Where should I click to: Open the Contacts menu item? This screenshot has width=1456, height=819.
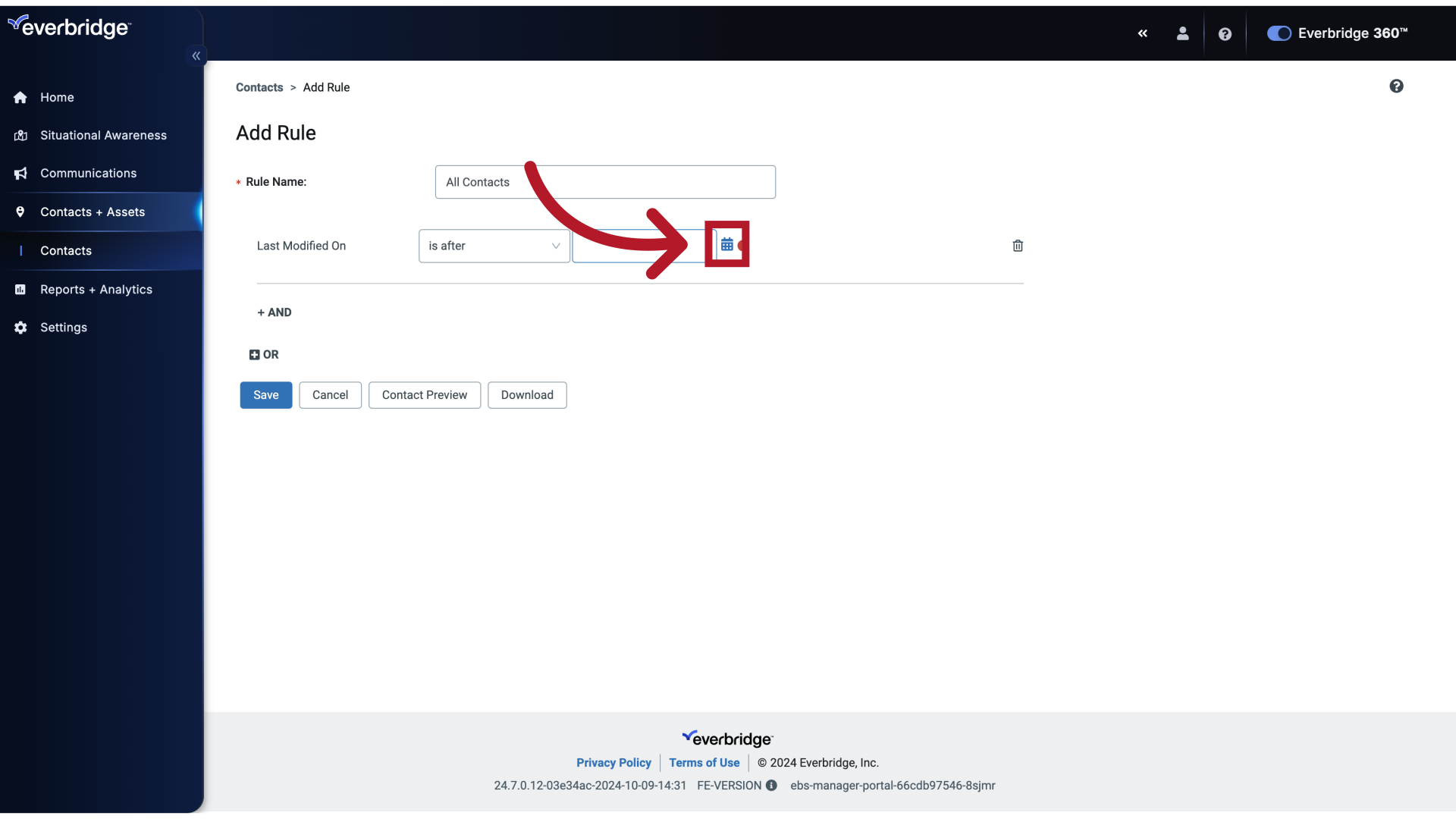(x=65, y=250)
